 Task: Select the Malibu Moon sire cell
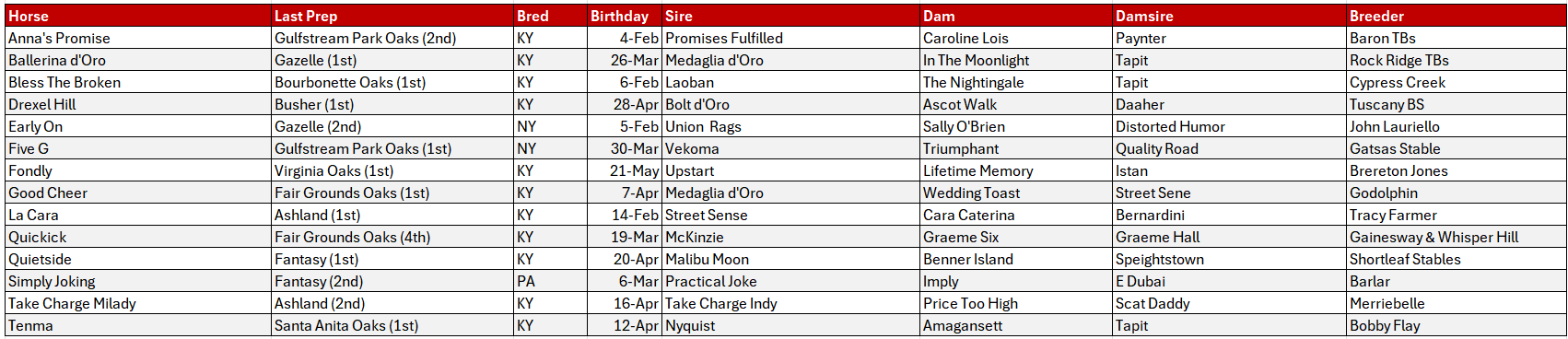790,259
